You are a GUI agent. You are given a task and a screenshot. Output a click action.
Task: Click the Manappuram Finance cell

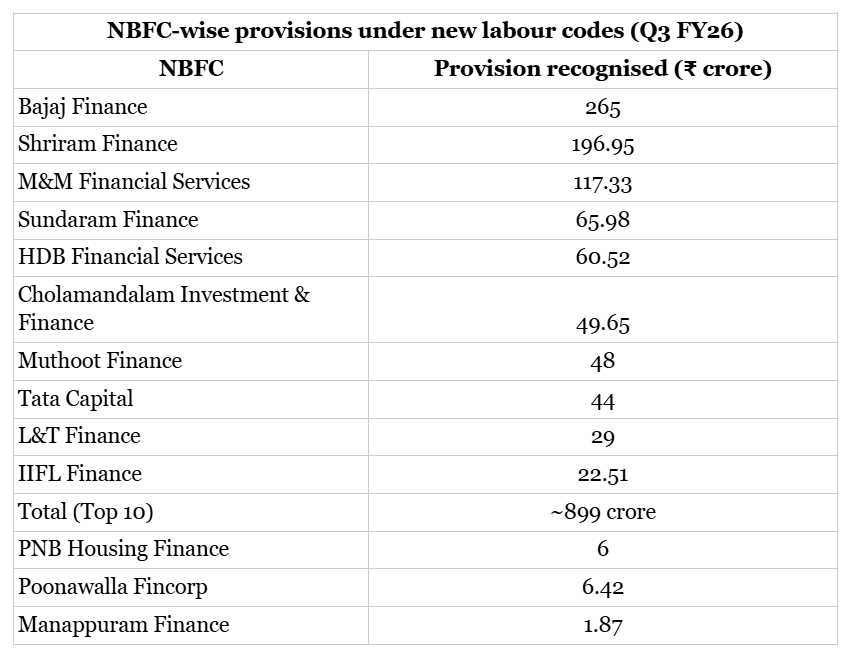(123, 625)
